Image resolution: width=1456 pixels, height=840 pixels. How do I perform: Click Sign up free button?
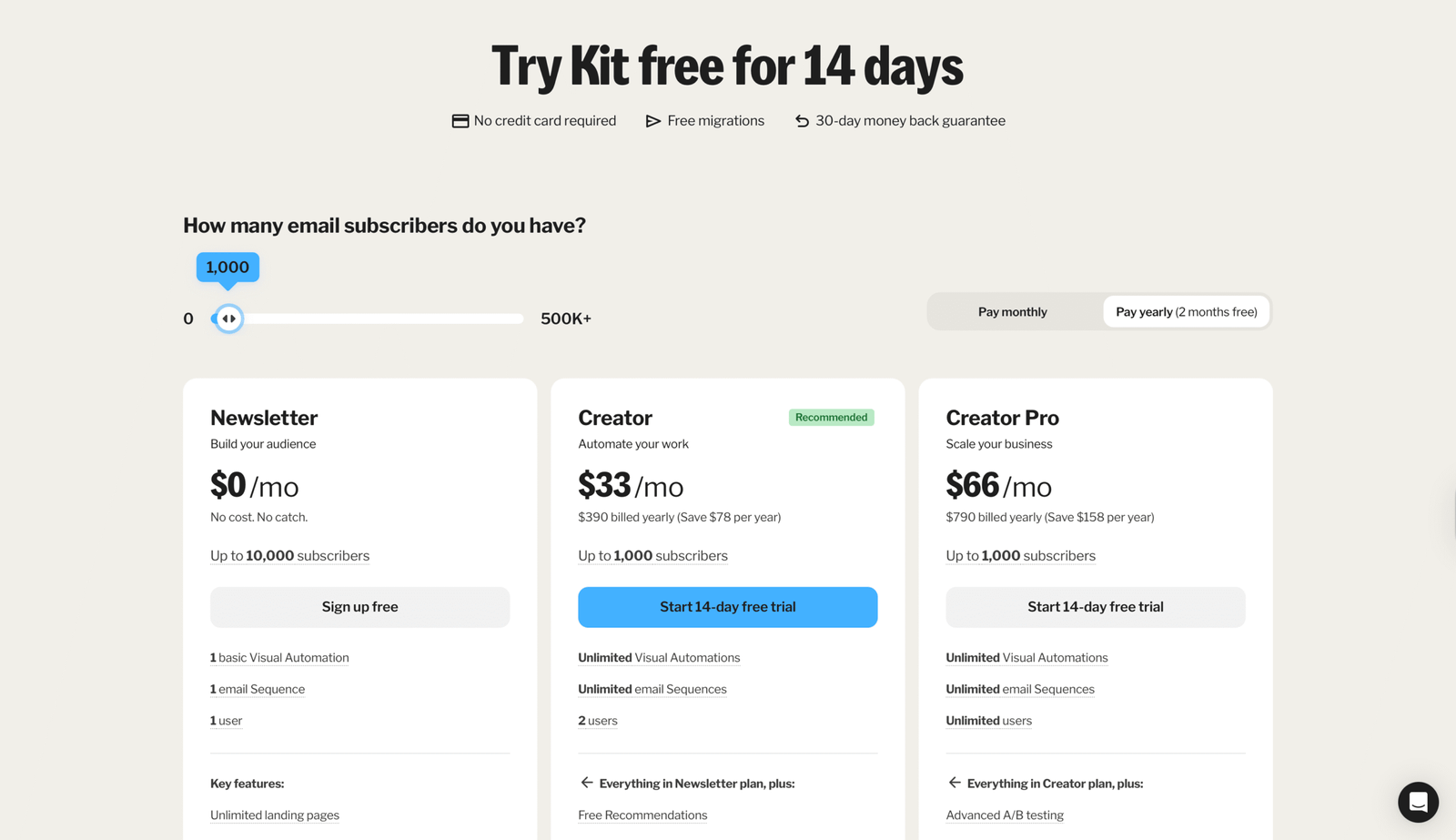click(359, 607)
